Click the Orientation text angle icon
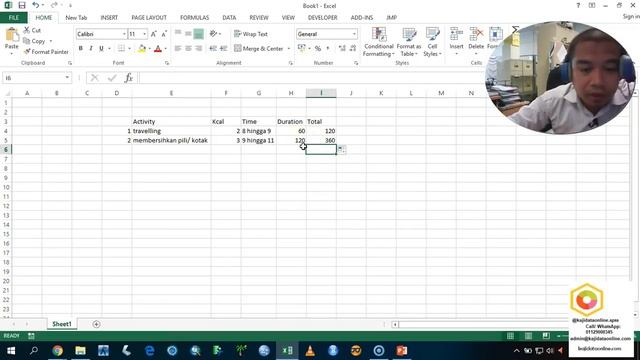This screenshot has height=360, width=640. tap(213, 34)
